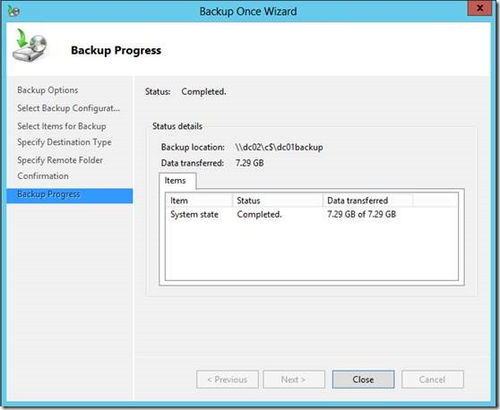
Task: Open the Backup Options step
Action: click(x=48, y=90)
